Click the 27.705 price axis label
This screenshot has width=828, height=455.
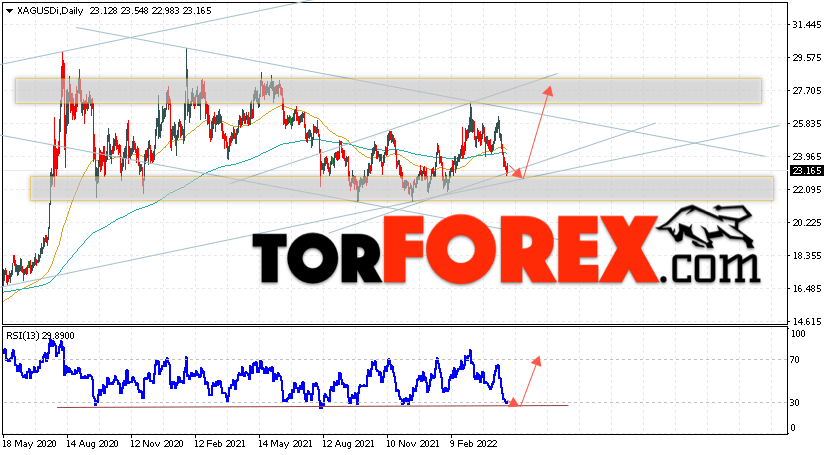click(x=807, y=91)
